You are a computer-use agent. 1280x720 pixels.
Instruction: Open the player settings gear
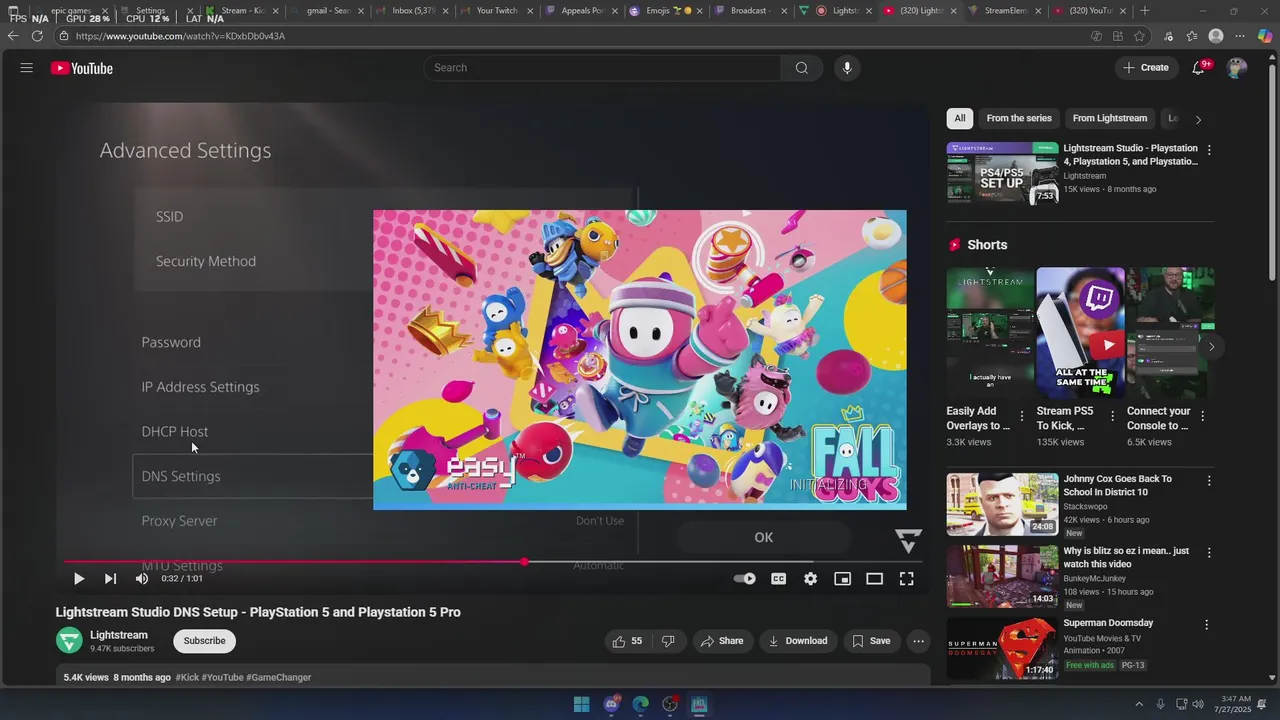811,579
